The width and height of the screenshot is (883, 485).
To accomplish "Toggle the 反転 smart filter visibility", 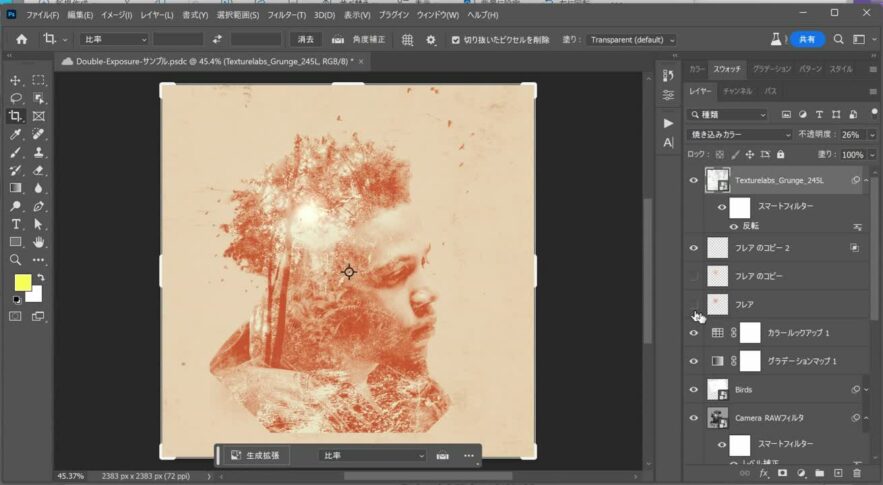I will click(734, 226).
